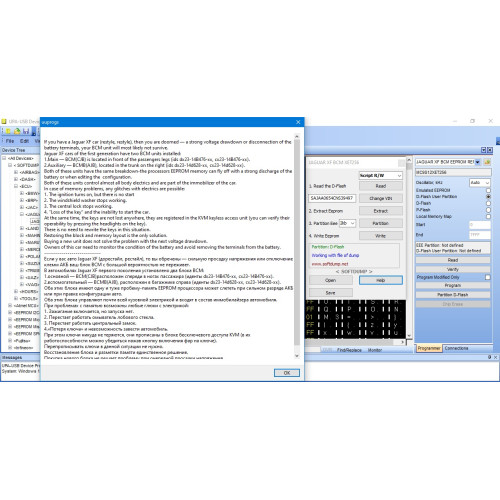Image resolution: width=500 pixels, height=500 pixels.
Task: Click the VIN number input field
Action: (332, 198)
